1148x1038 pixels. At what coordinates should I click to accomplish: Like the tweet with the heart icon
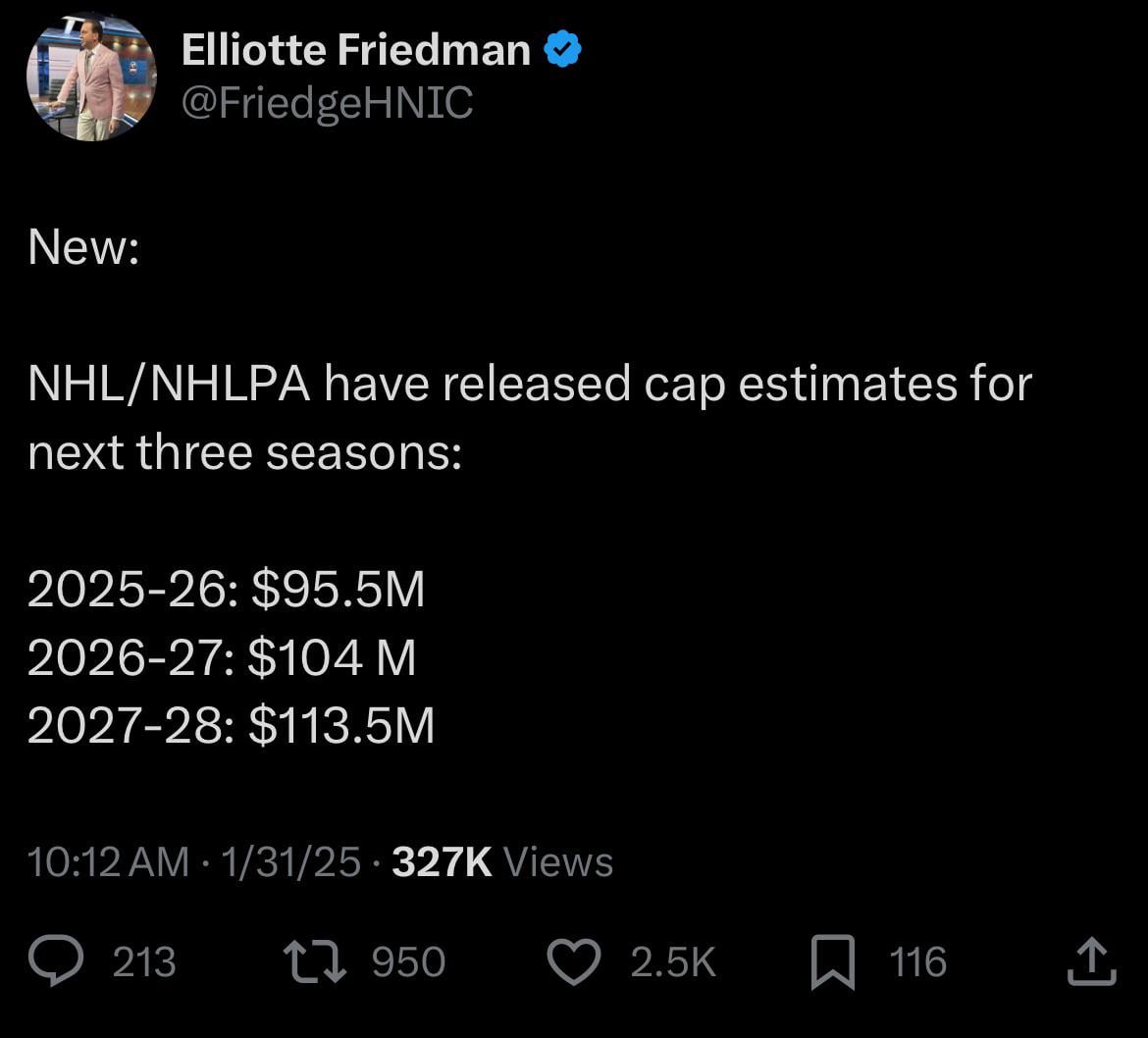[x=573, y=962]
